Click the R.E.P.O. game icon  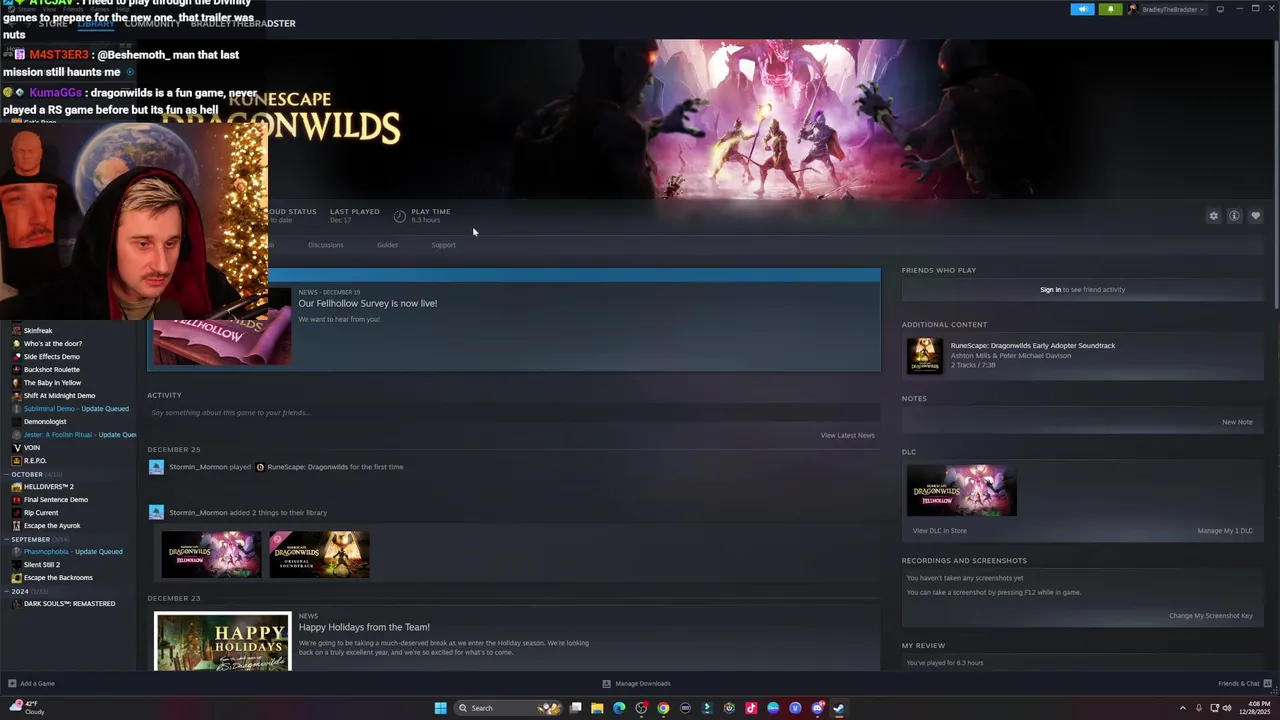(x=16, y=461)
